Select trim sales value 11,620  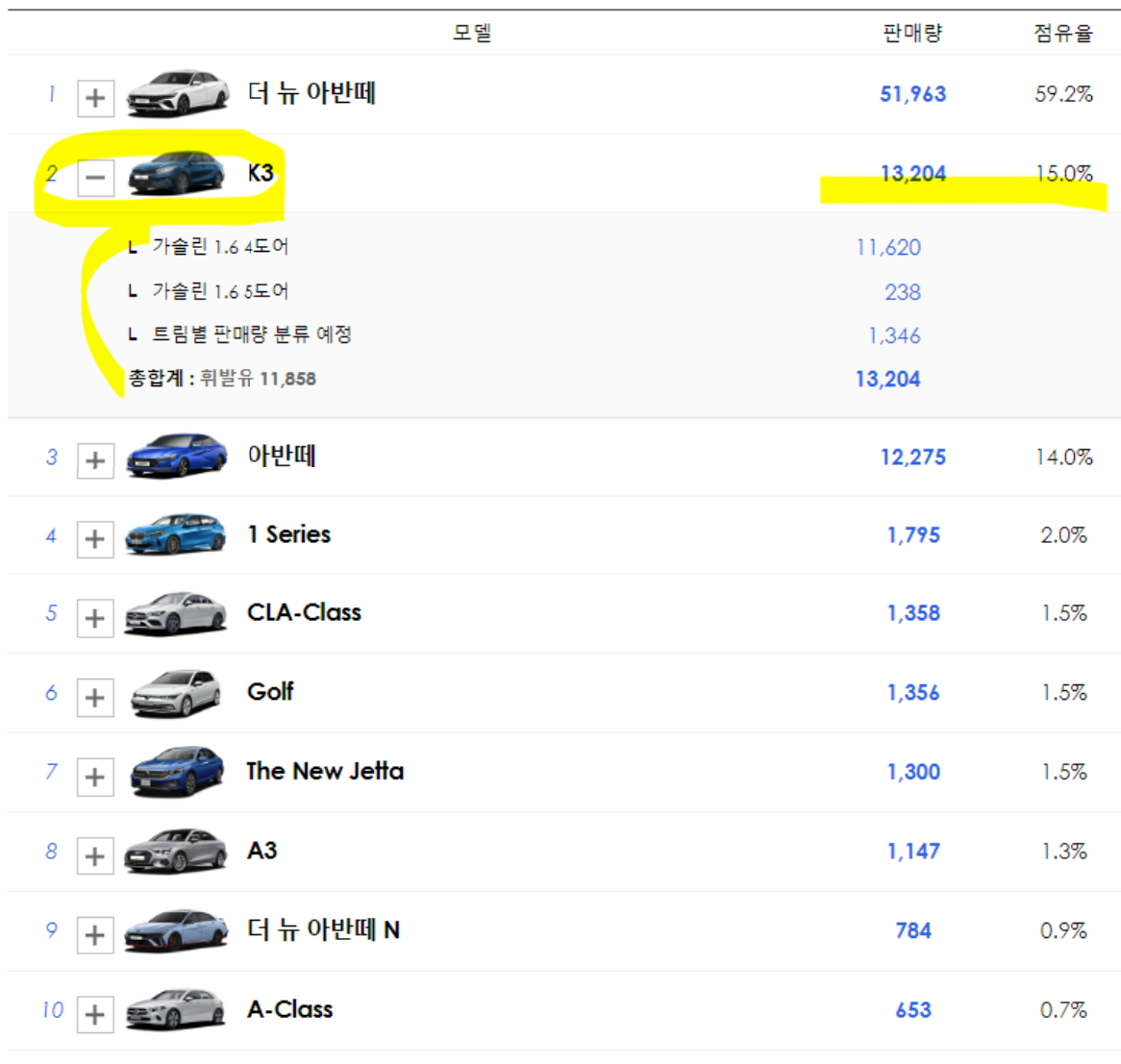(x=888, y=248)
